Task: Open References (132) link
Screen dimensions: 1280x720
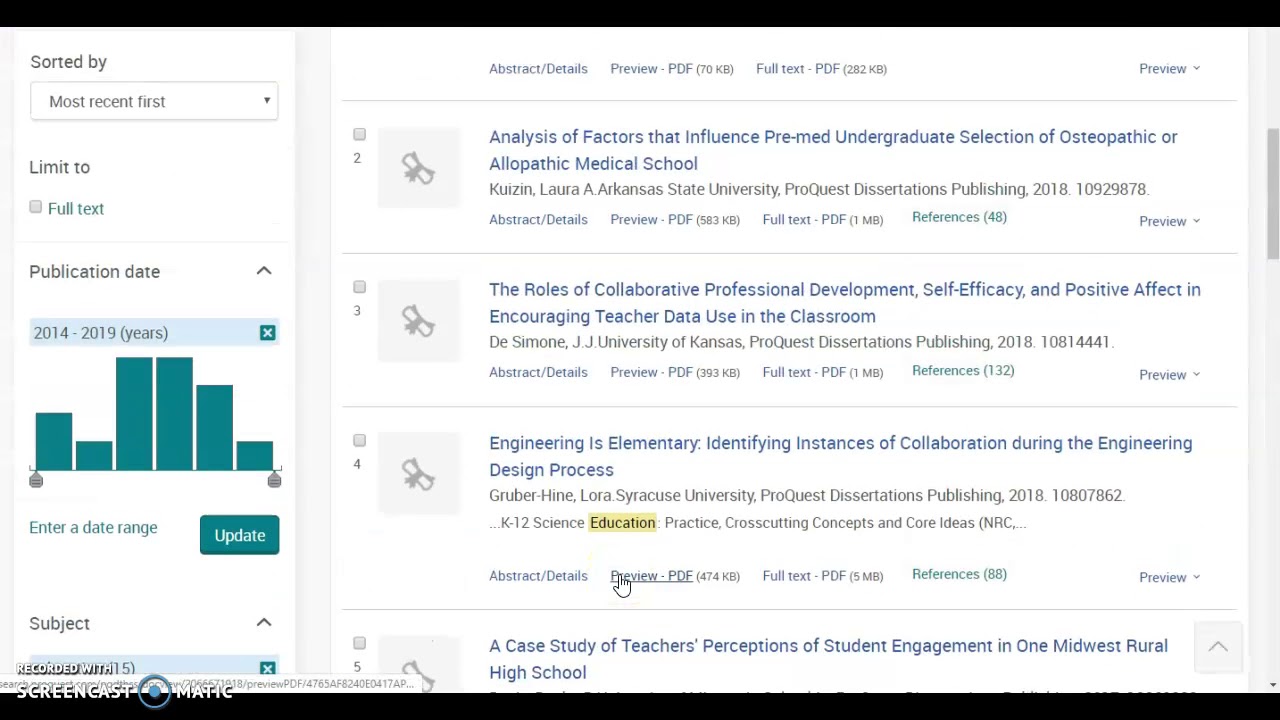Action: click(963, 370)
